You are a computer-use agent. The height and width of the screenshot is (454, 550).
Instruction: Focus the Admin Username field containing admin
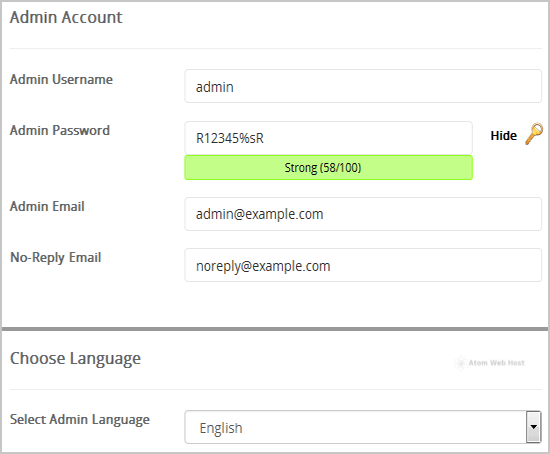click(363, 86)
